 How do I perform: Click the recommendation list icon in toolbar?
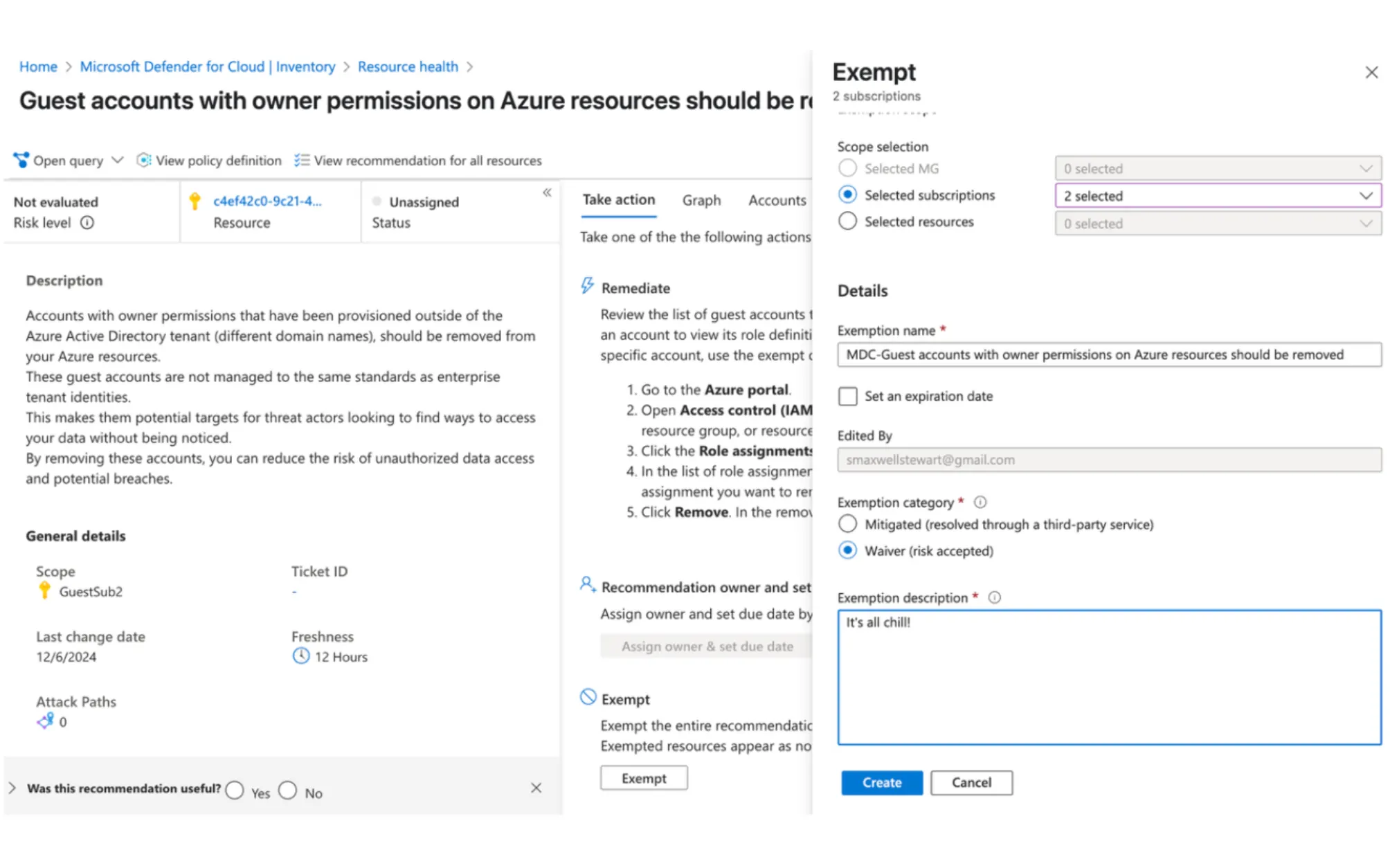pyautogui.click(x=301, y=160)
